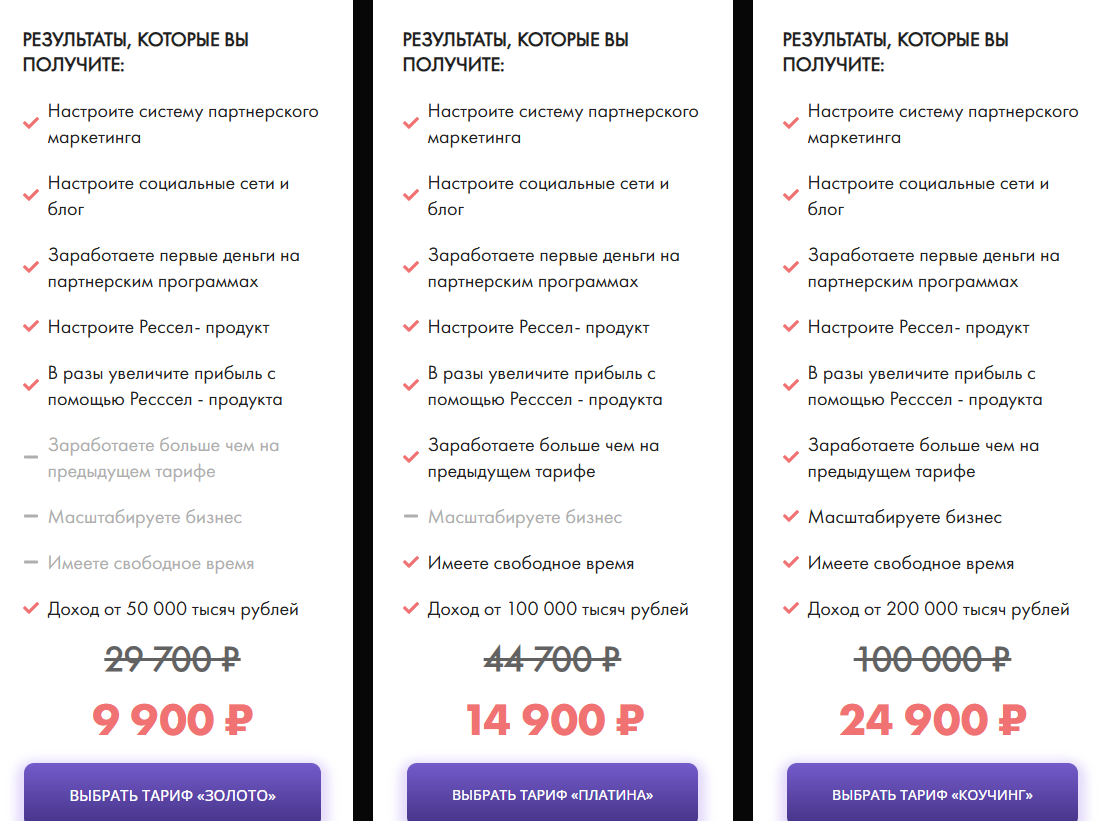Click gray dash beside «Имеете свободное время»

[31, 563]
